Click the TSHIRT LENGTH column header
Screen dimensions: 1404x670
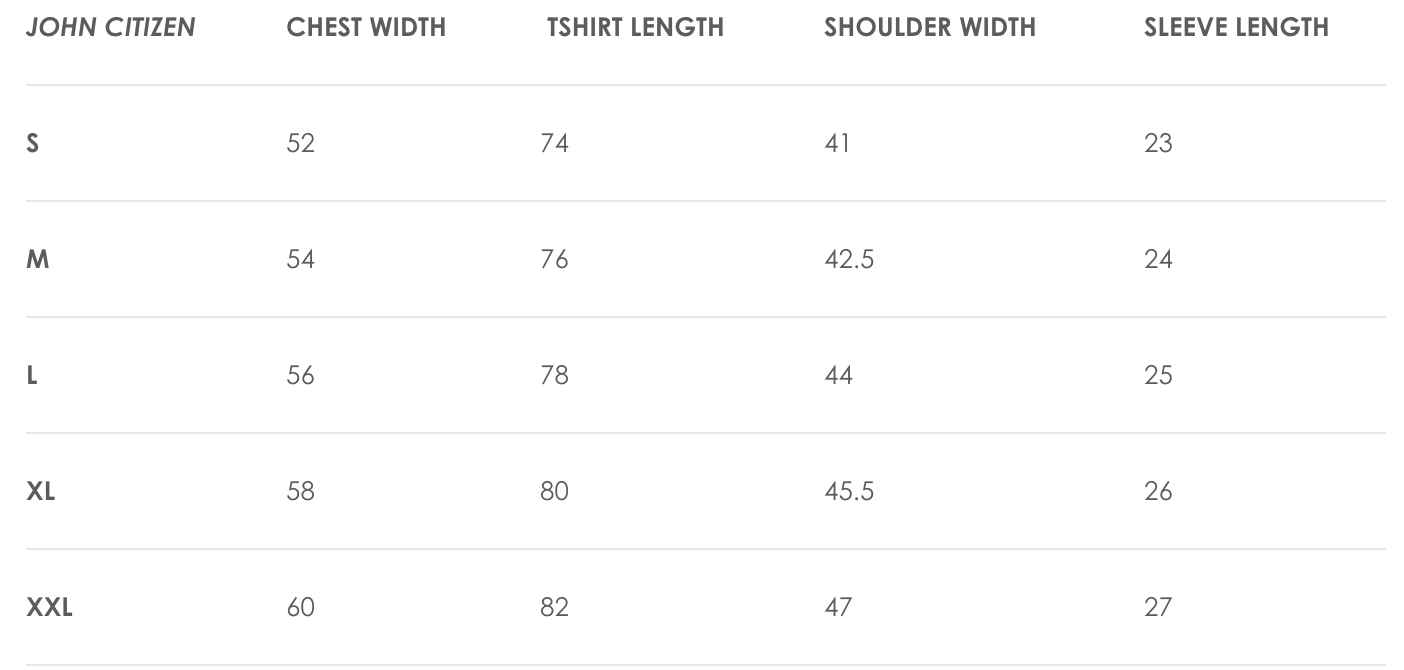coord(635,27)
